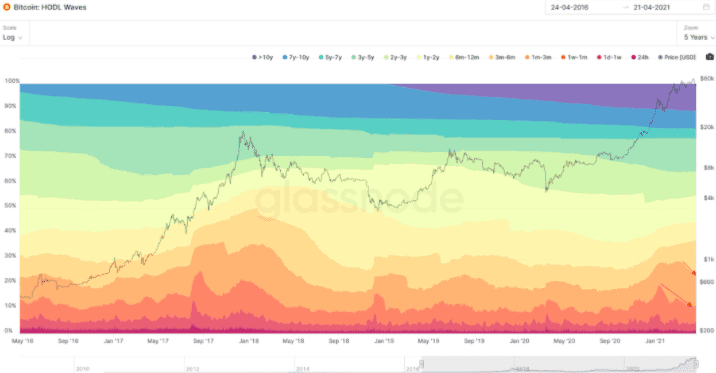The height and width of the screenshot is (373, 716).
Task: Toggle the 1y-2y legend entry
Action: click(427, 58)
